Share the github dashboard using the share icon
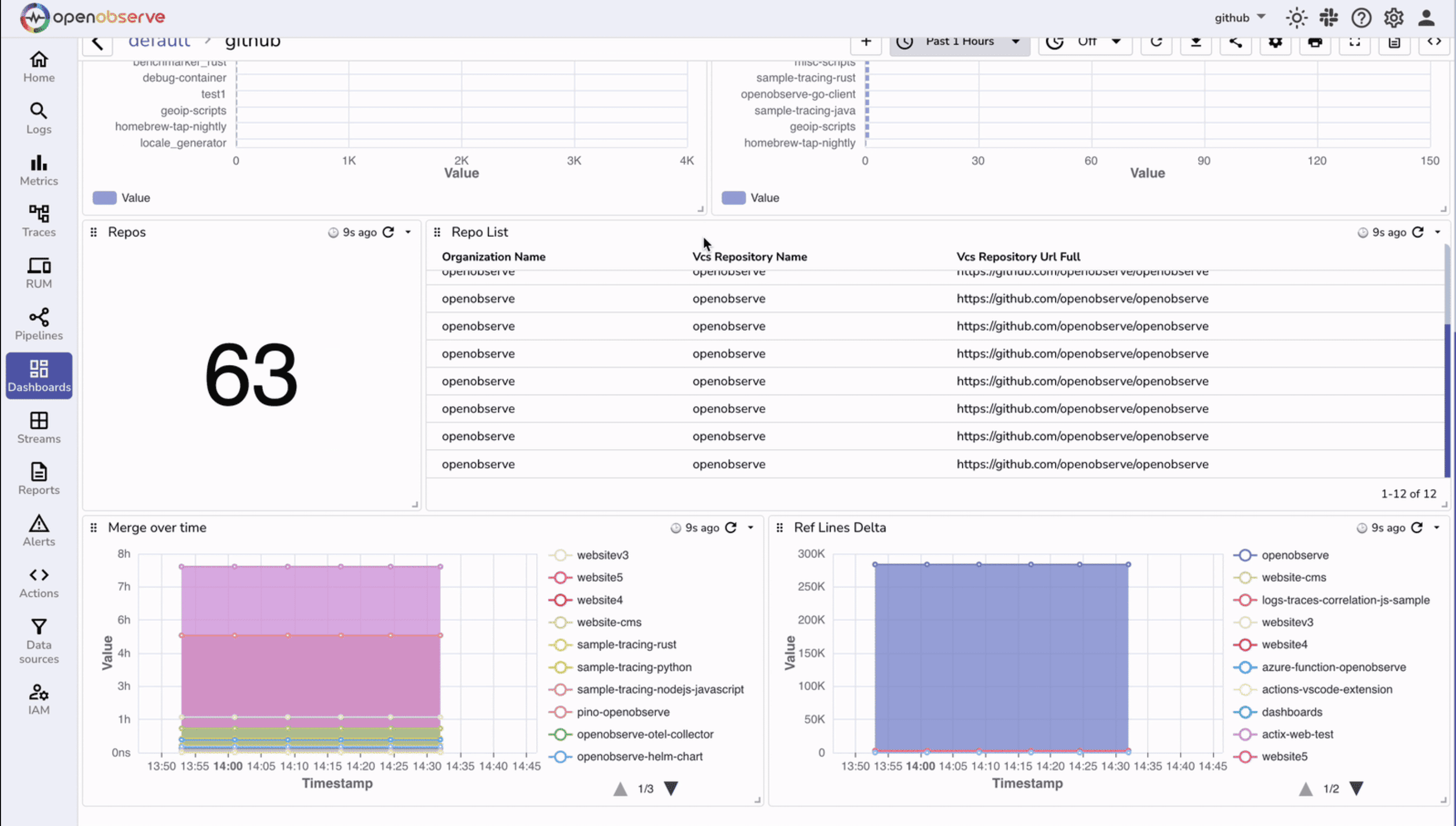This screenshot has height=826, width=1456. [1236, 41]
